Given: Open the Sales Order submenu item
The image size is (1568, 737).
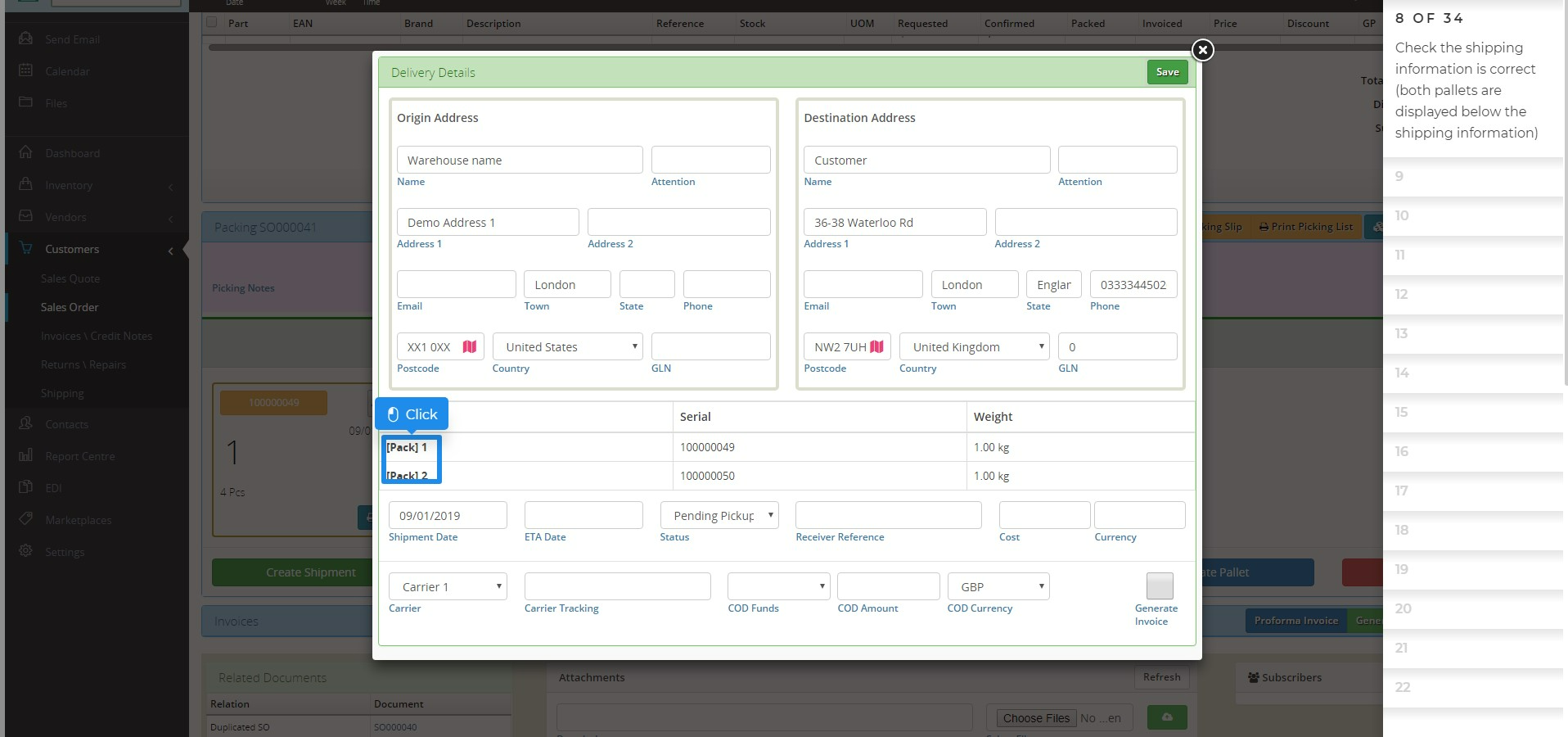Looking at the screenshot, I should tap(70, 307).
